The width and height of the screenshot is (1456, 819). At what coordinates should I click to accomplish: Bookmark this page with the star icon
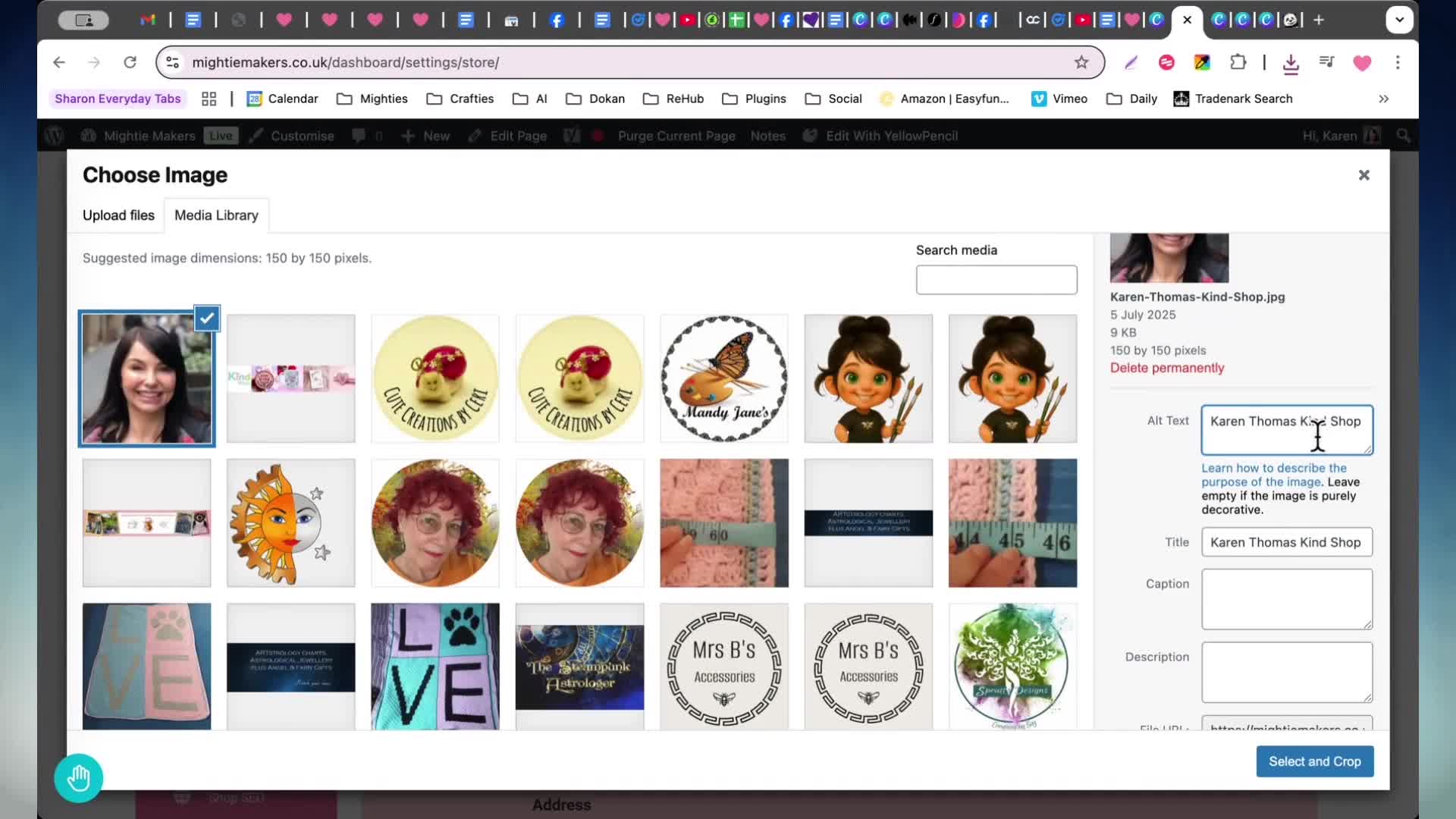coord(1081,62)
